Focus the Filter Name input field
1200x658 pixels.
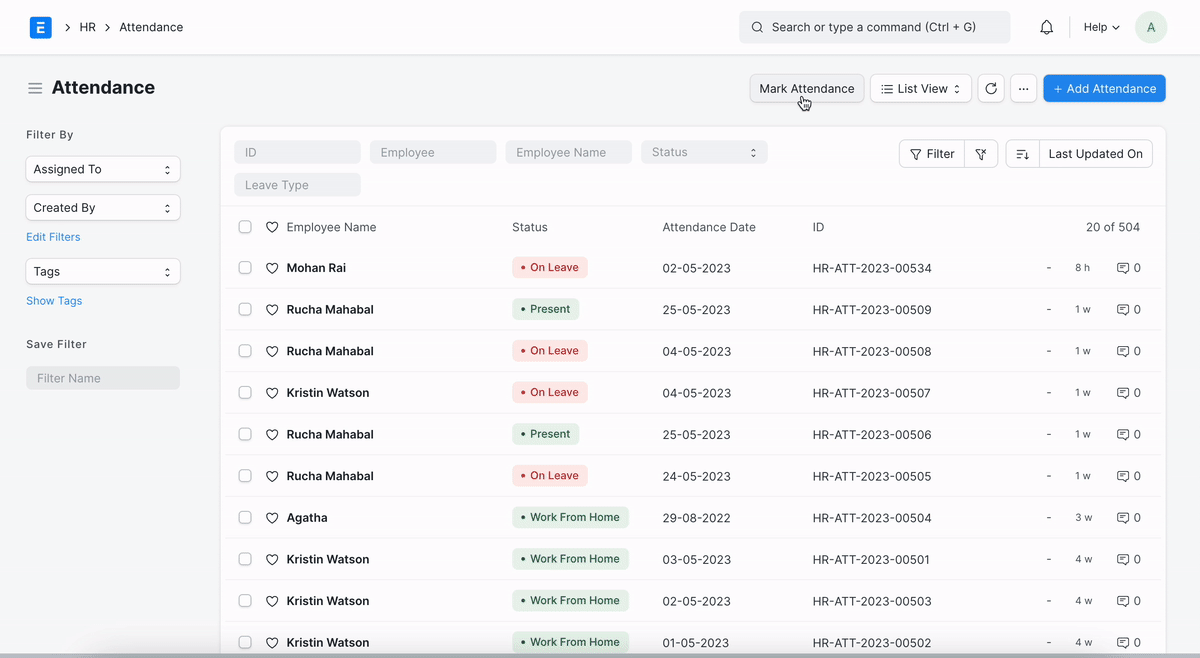point(103,378)
